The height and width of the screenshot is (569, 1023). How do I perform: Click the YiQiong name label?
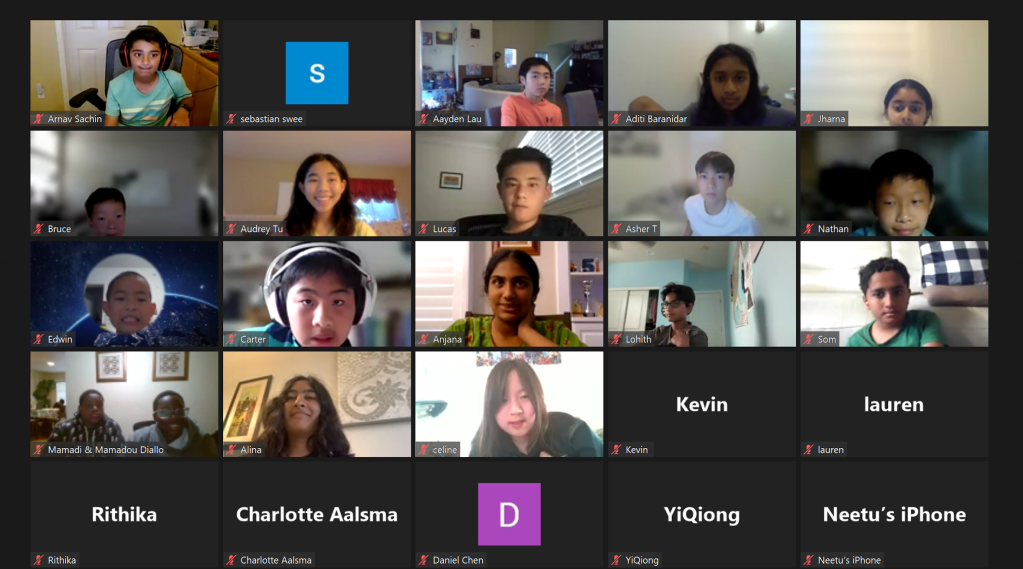pyautogui.click(x=642, y=560)
